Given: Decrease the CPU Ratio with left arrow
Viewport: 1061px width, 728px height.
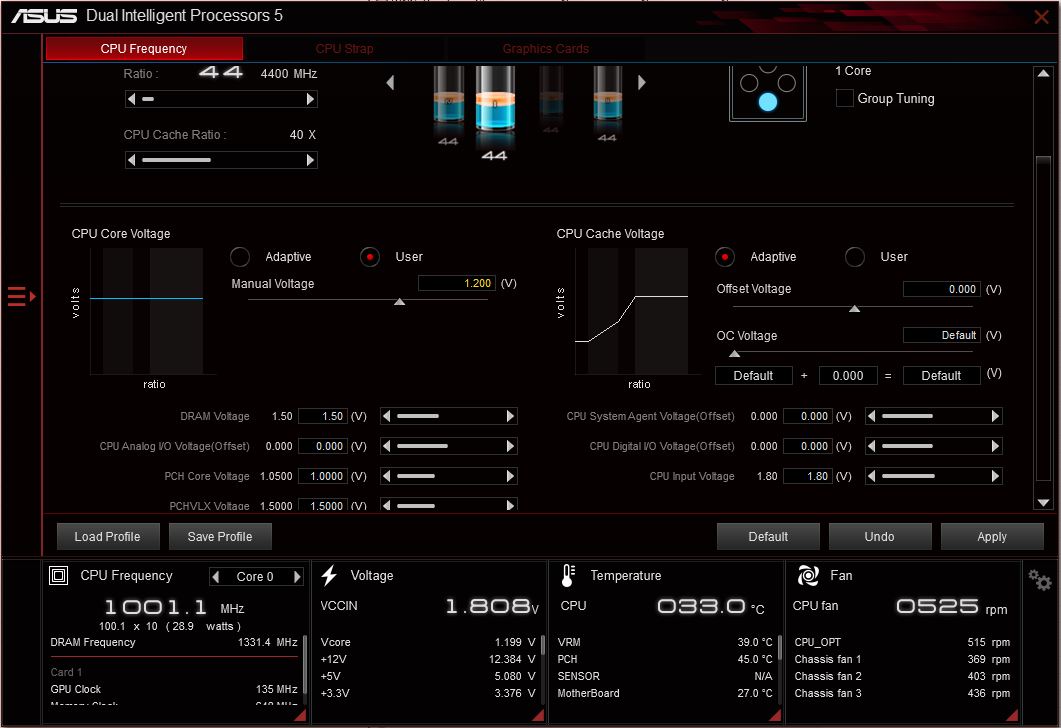Looking at the screenshot, I should pyautogui.click(x=131, y=99).
